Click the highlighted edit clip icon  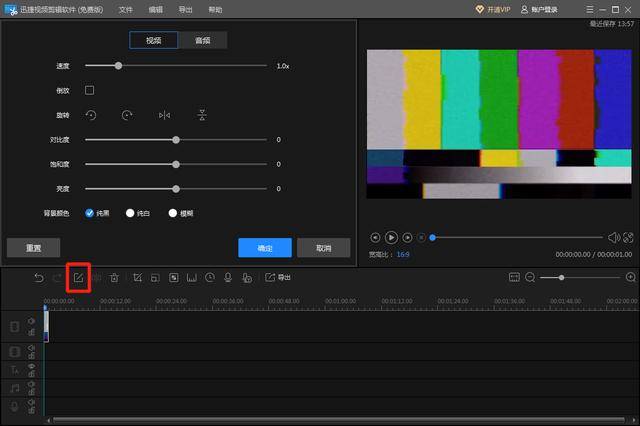tap(78, 278)
